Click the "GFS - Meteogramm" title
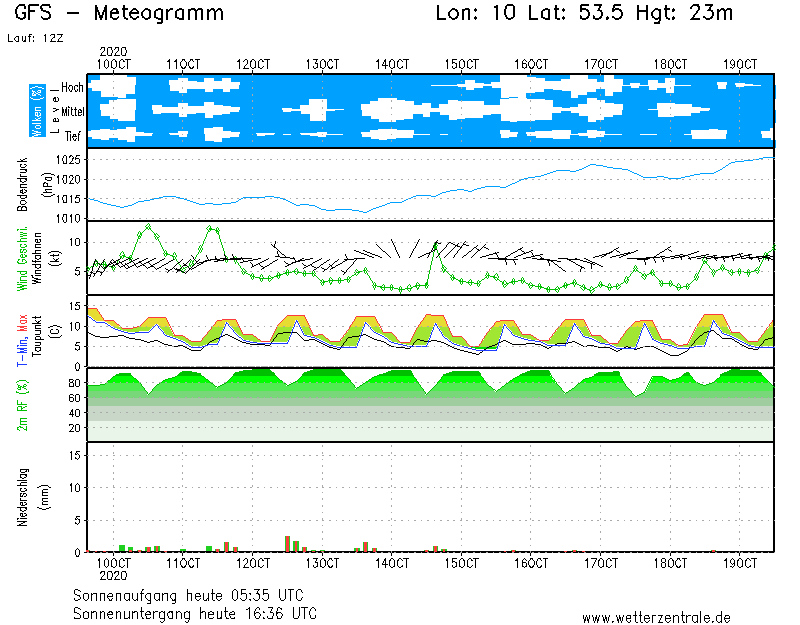 (119, 13)
